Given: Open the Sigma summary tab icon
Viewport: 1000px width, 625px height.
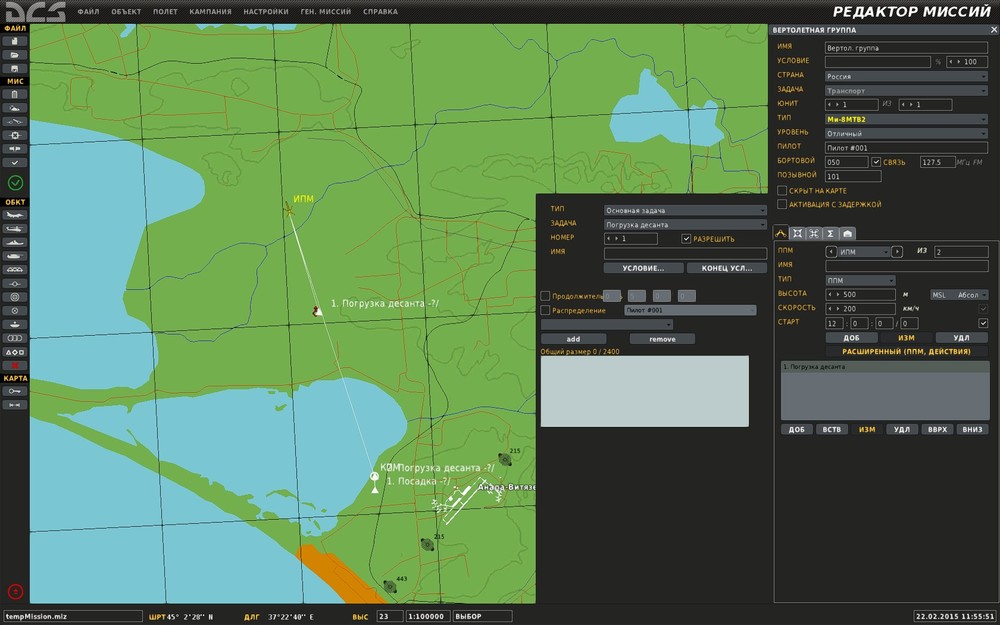Looking at the screenshot, I should [x=830, y=233].
